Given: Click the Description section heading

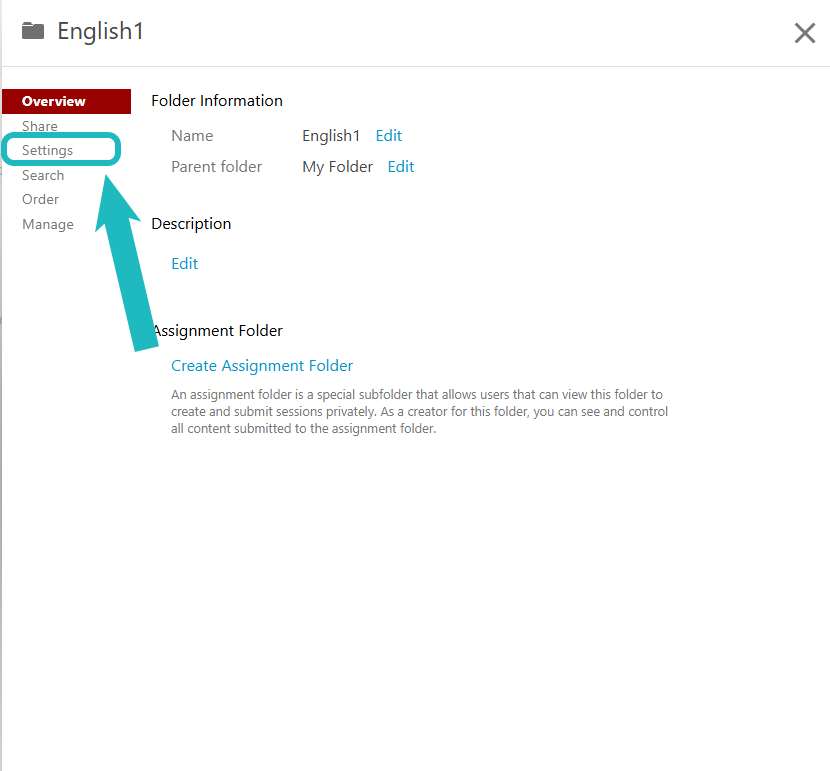Looking at the screenshot, I should click(x=191, y=224).
